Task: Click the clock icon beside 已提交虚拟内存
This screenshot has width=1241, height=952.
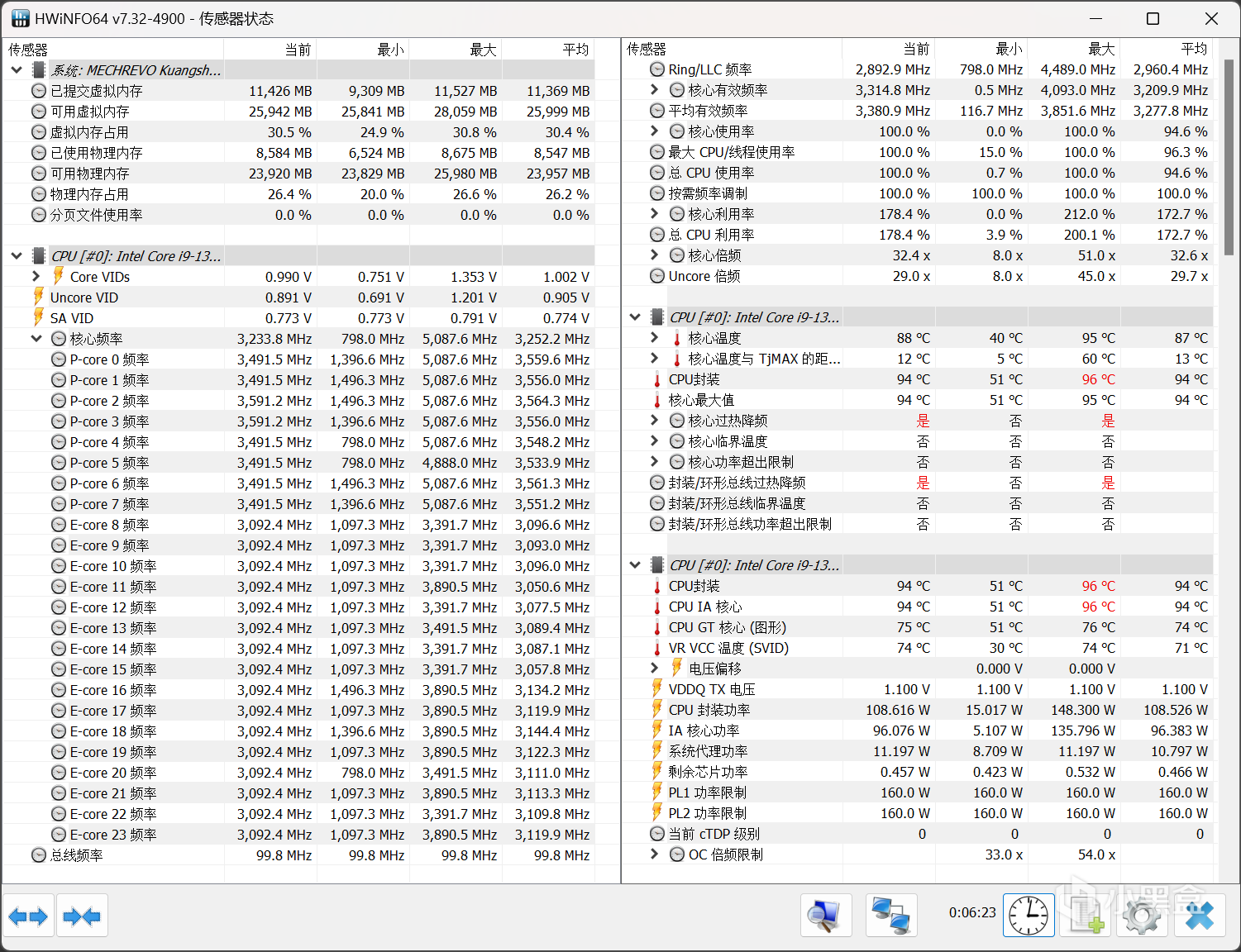Action: (39, 91)
